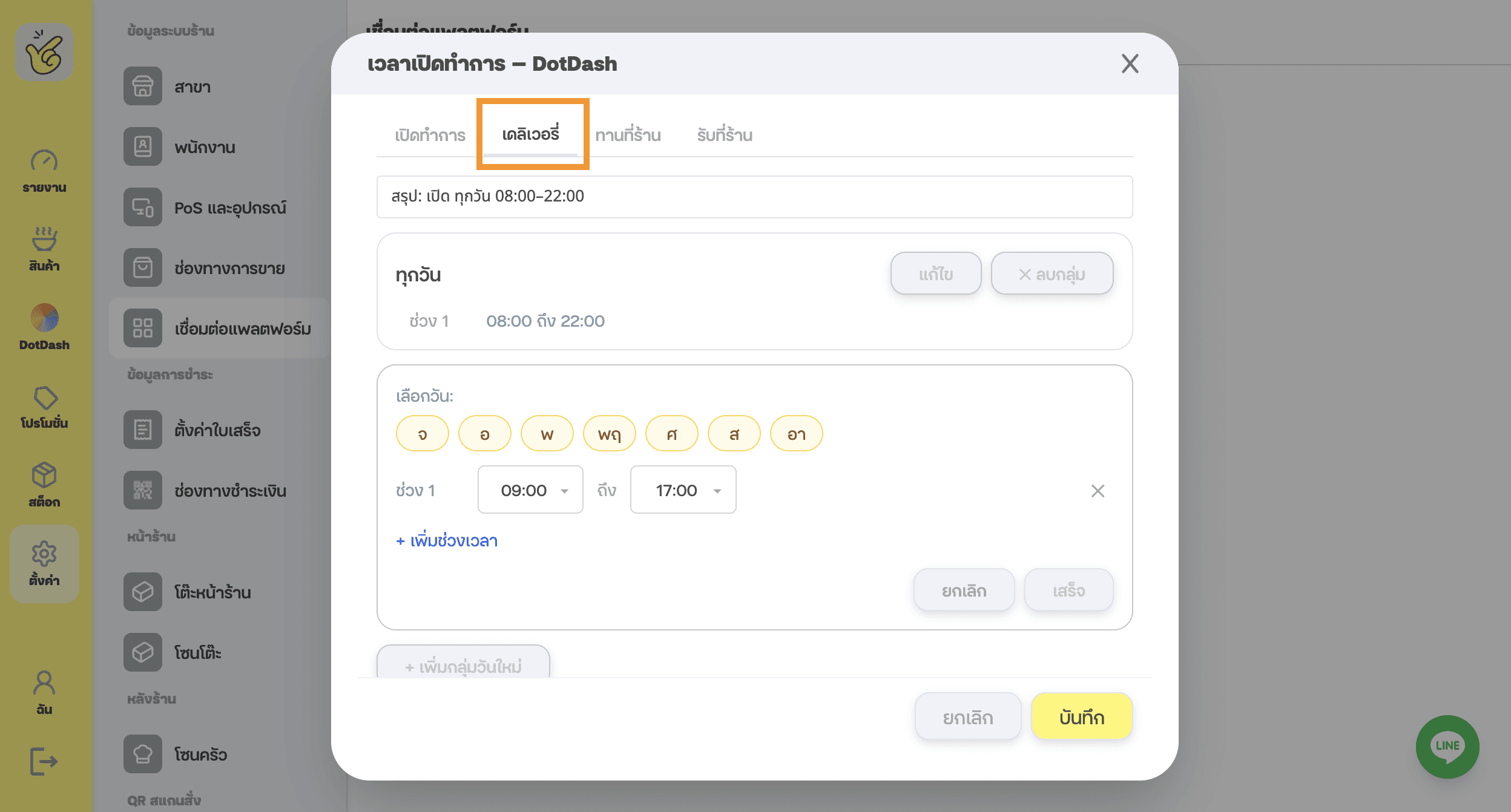The image size is (1511, 812).
Task: Open สาขา branch menu item
Action: (x=219, y=87)
